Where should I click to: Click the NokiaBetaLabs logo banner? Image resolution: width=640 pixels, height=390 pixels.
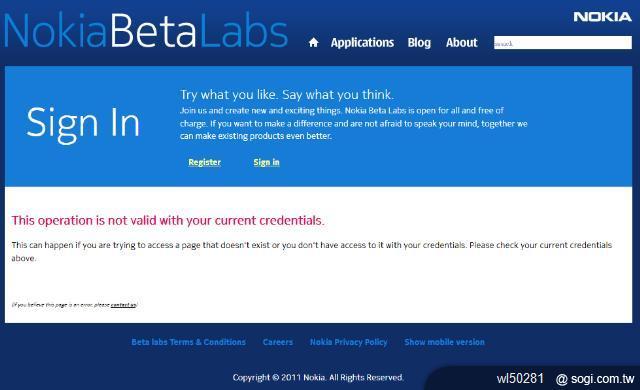pos(146,31)
